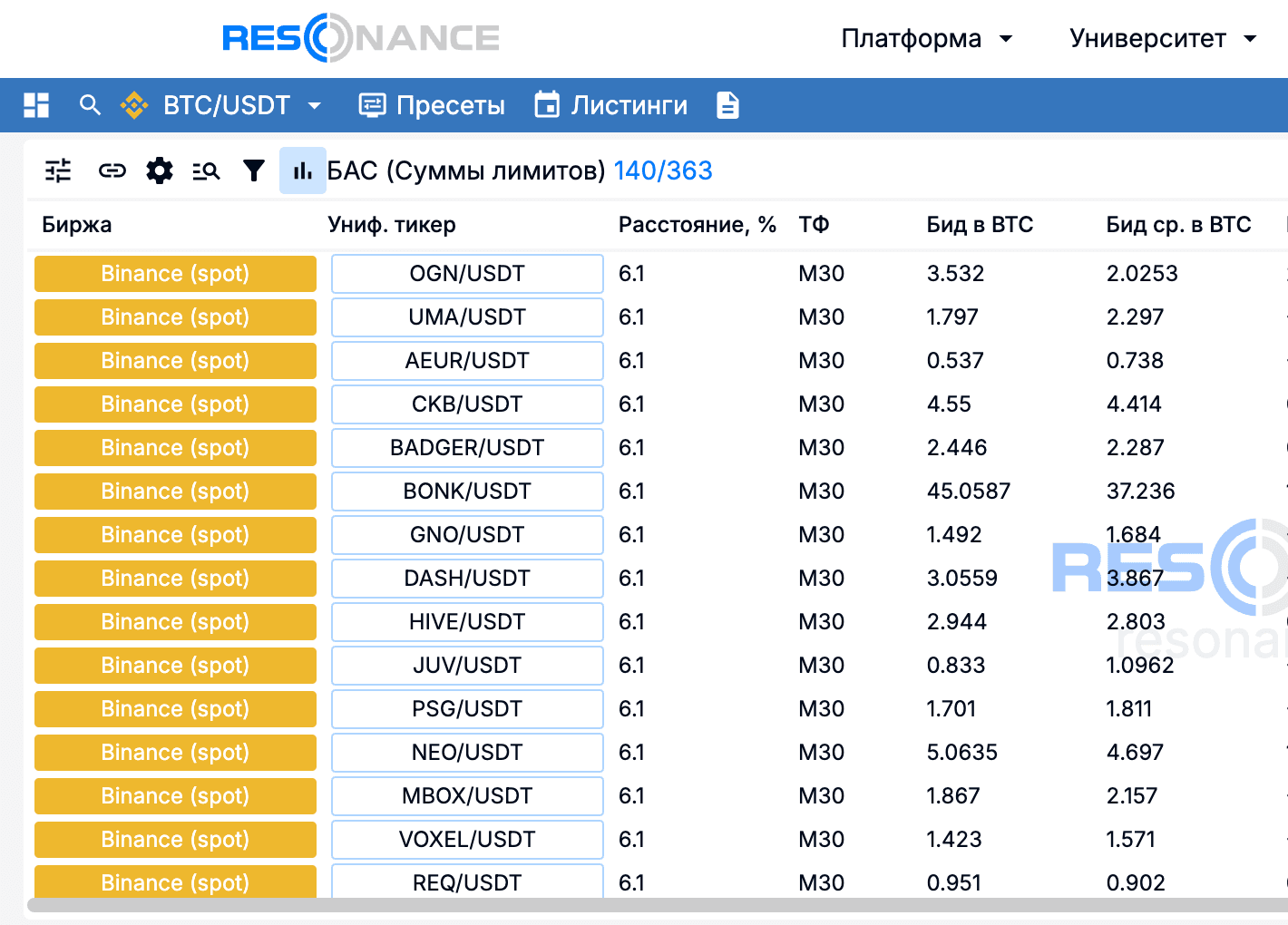Open the DASH/USDT ticker button
The width and height of the screenshot is (1288, 925).
467,579
